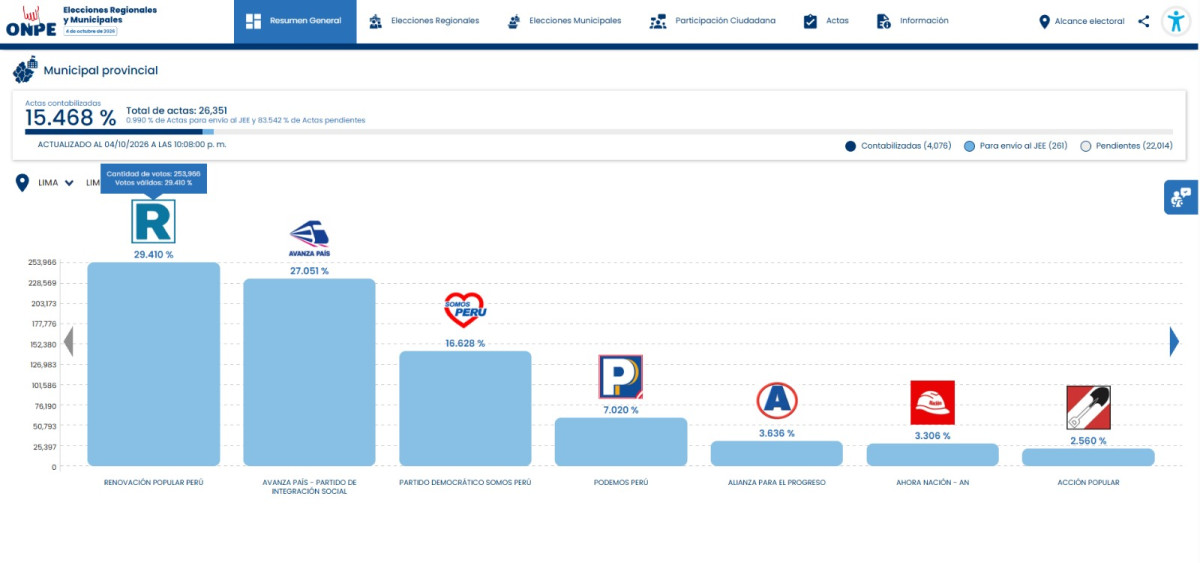
Task: Click the PODEMOS PERÚ label
Action: pos(621,482)
